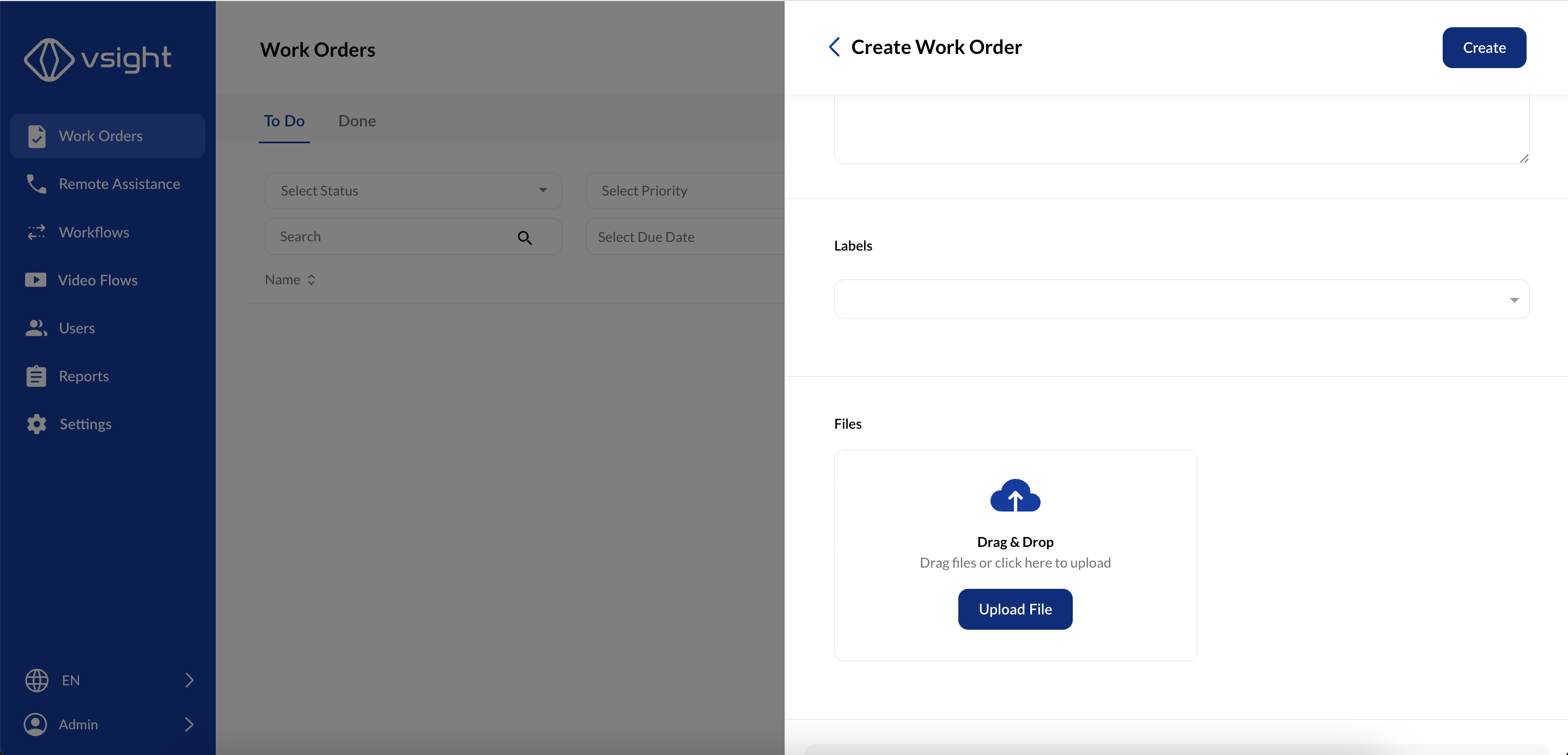Viewport: 1568px width, 755px height.
Task: Click the Reports clipboard icon
Action: coord(37,376)
